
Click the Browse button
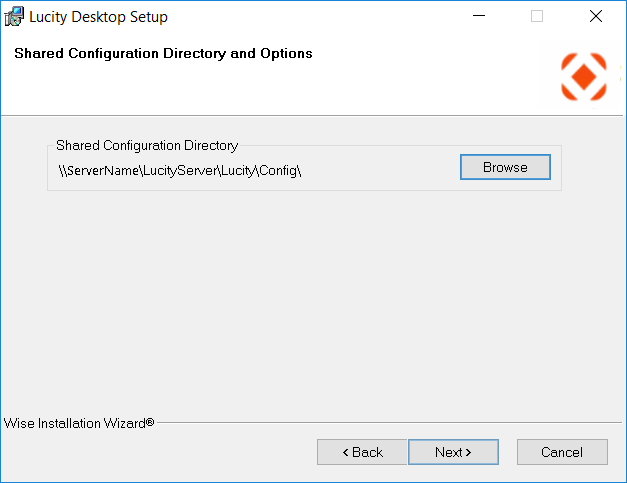(x=505, y=167)
